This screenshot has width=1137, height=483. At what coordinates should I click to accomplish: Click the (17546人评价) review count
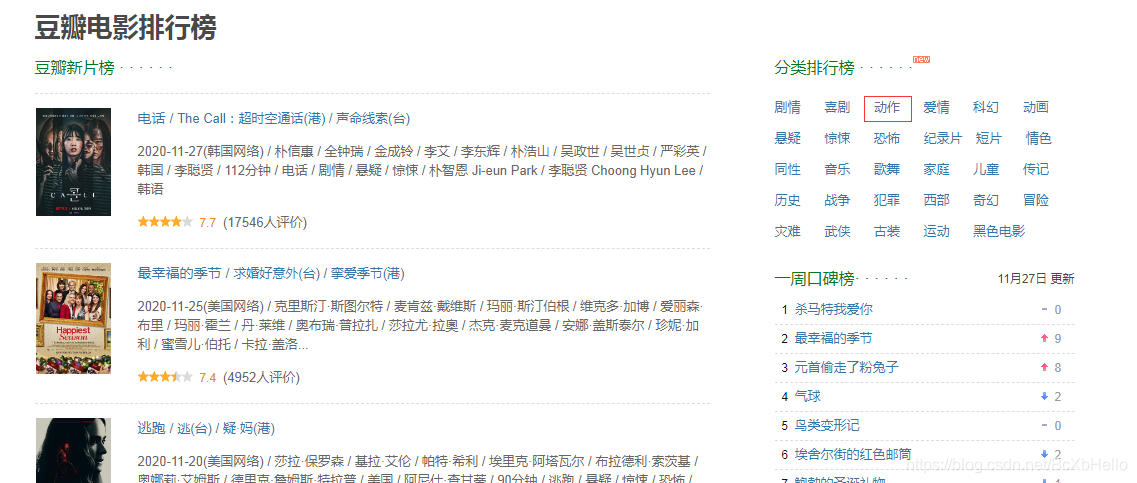coord(265,223)
